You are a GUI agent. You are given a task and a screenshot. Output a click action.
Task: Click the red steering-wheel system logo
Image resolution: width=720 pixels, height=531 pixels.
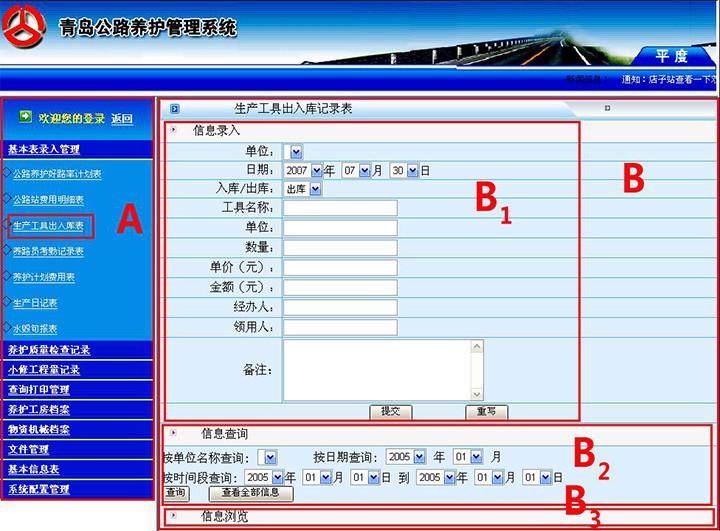[24, 26]
